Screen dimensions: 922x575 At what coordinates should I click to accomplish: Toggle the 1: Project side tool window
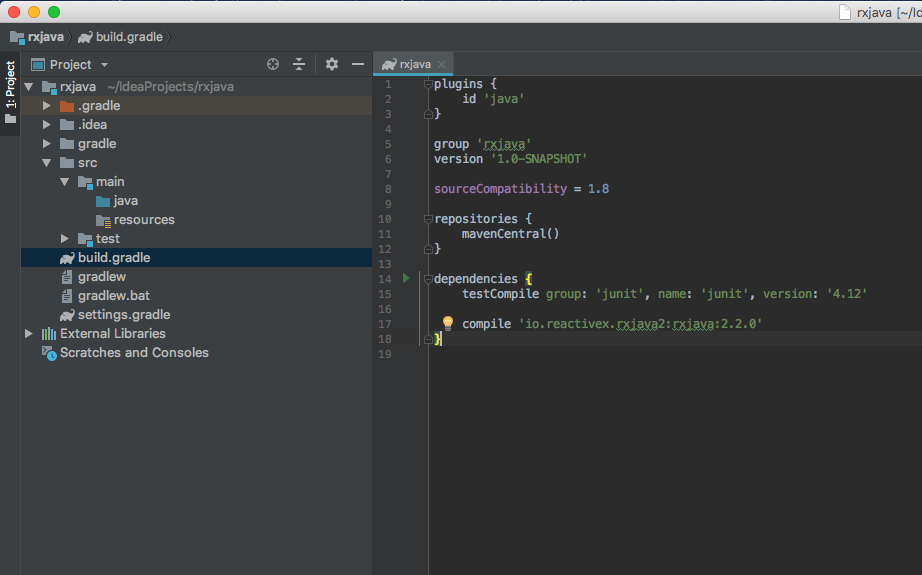[x=10, y=92]
